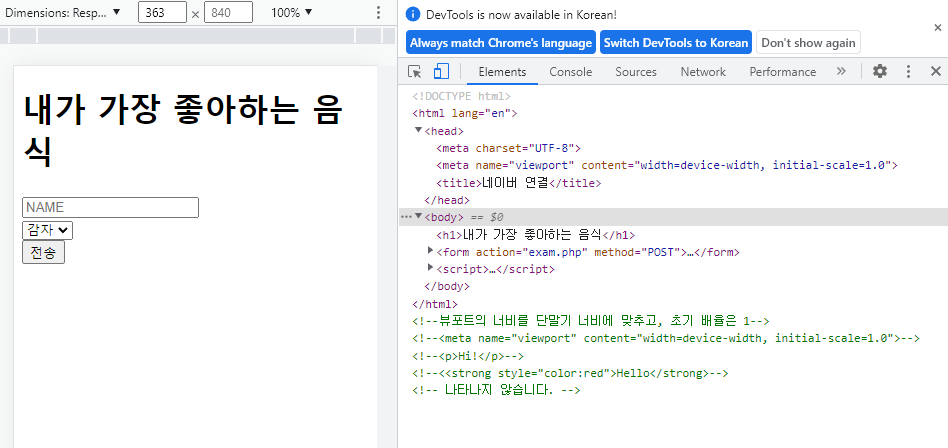Open DevTools customize three-dot menu

[x=907, y=71]
